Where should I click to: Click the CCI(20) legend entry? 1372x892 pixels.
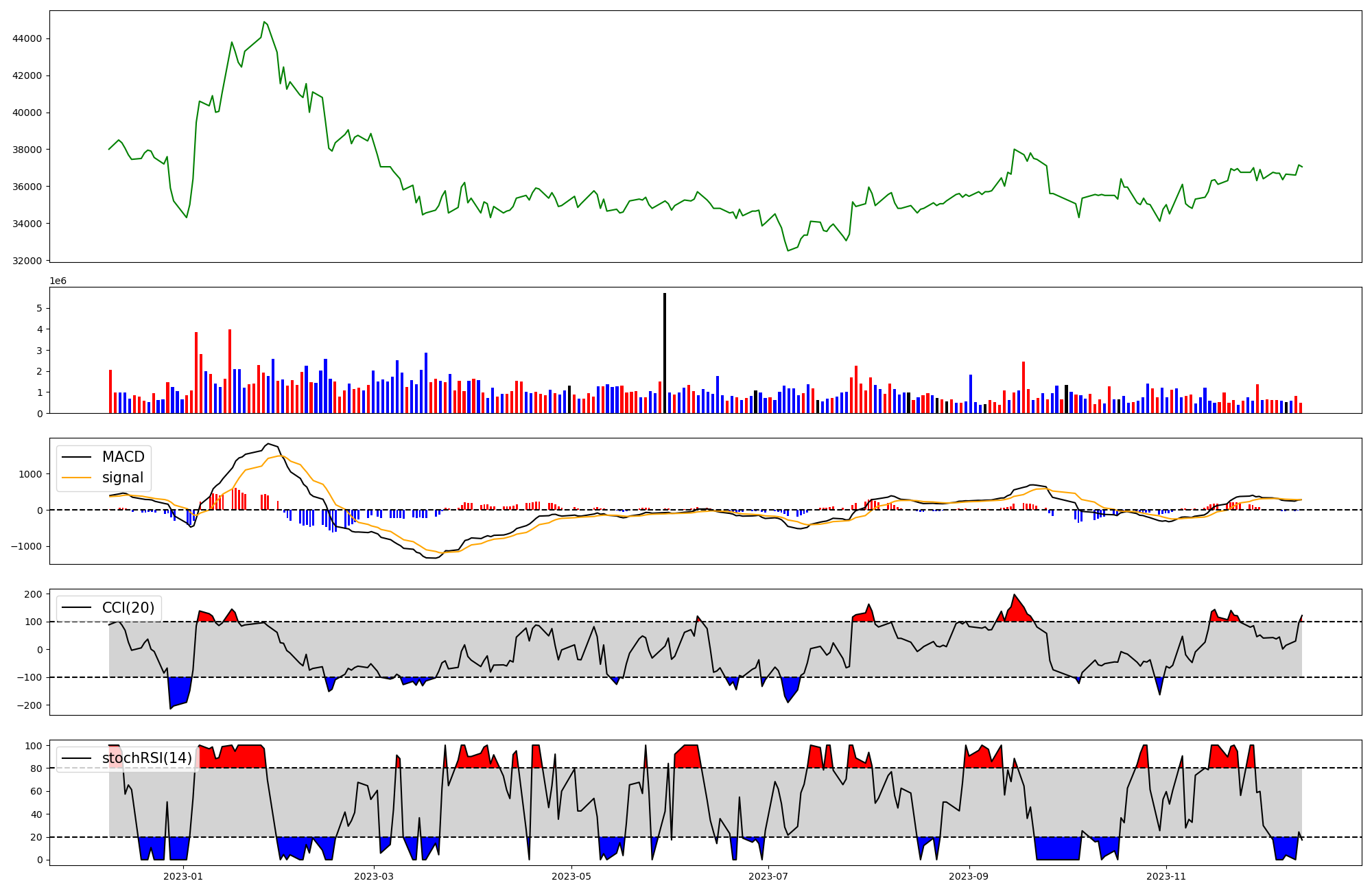coord(128,608)
